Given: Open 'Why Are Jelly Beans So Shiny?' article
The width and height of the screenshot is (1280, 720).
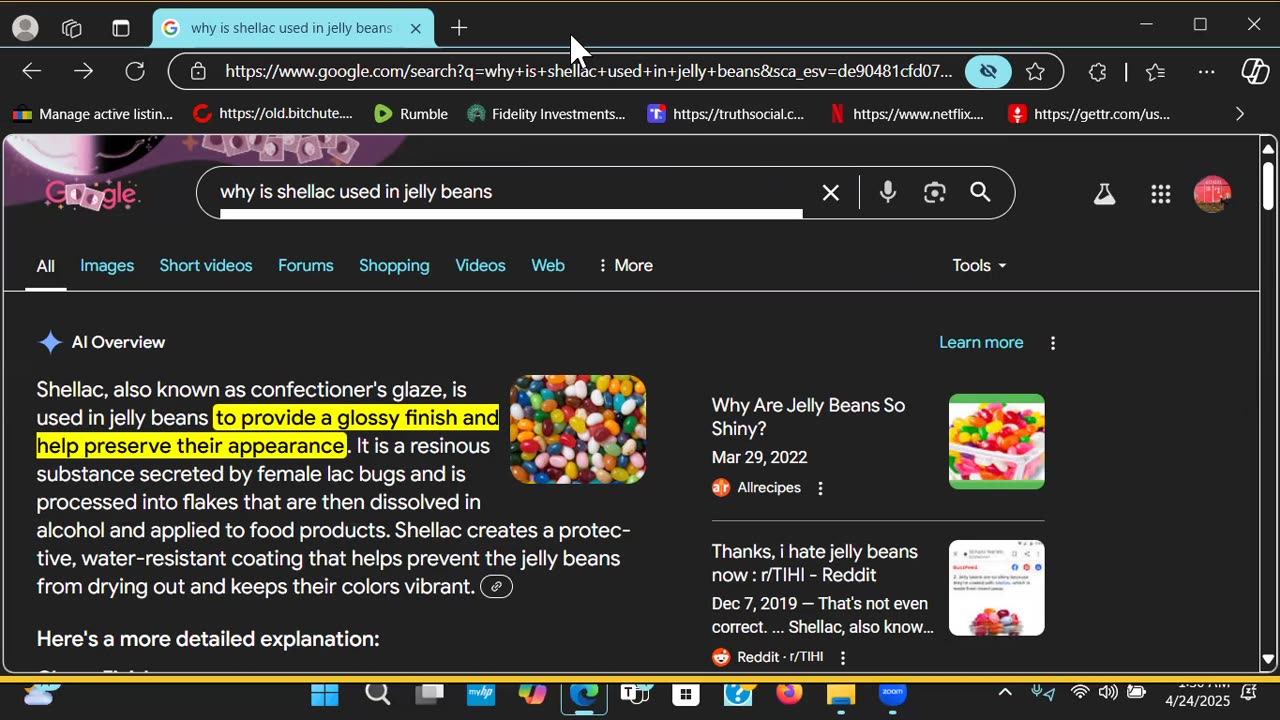Looking at the screenshot, I should click(808, 417).
